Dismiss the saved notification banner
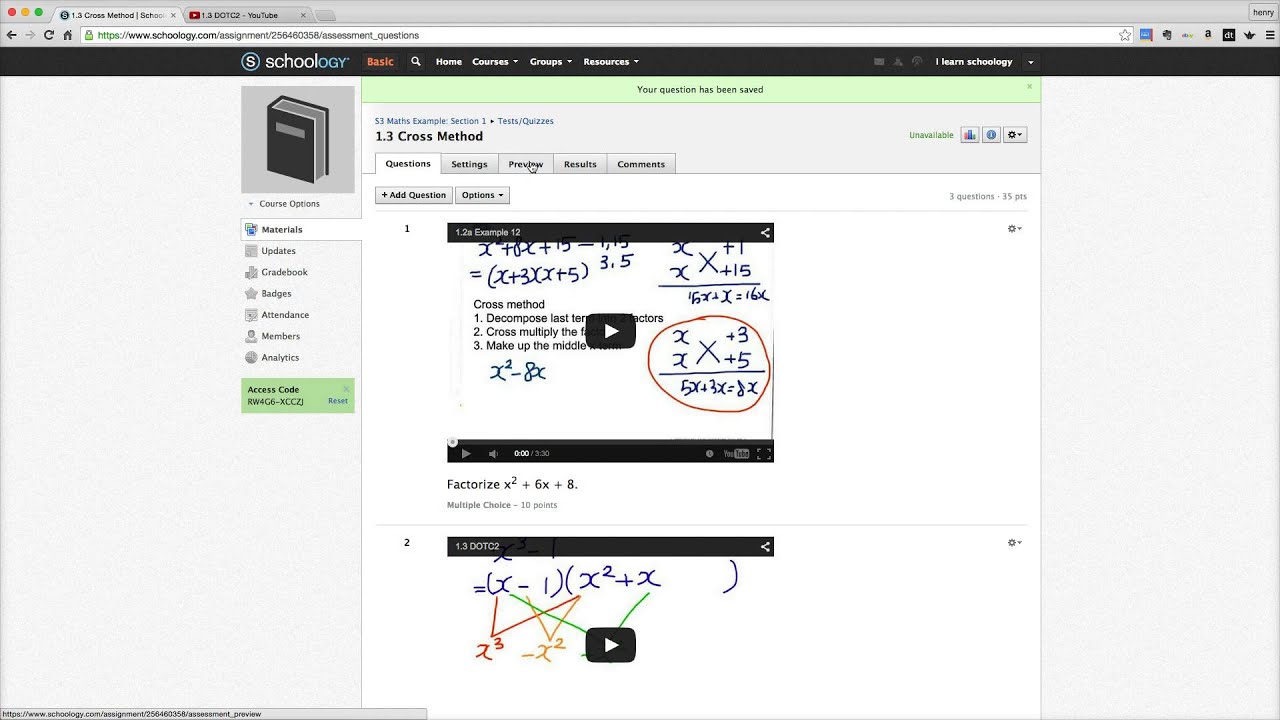Image resolution: width=1280 pixels, height=720 pixels. coord(1029,87)
